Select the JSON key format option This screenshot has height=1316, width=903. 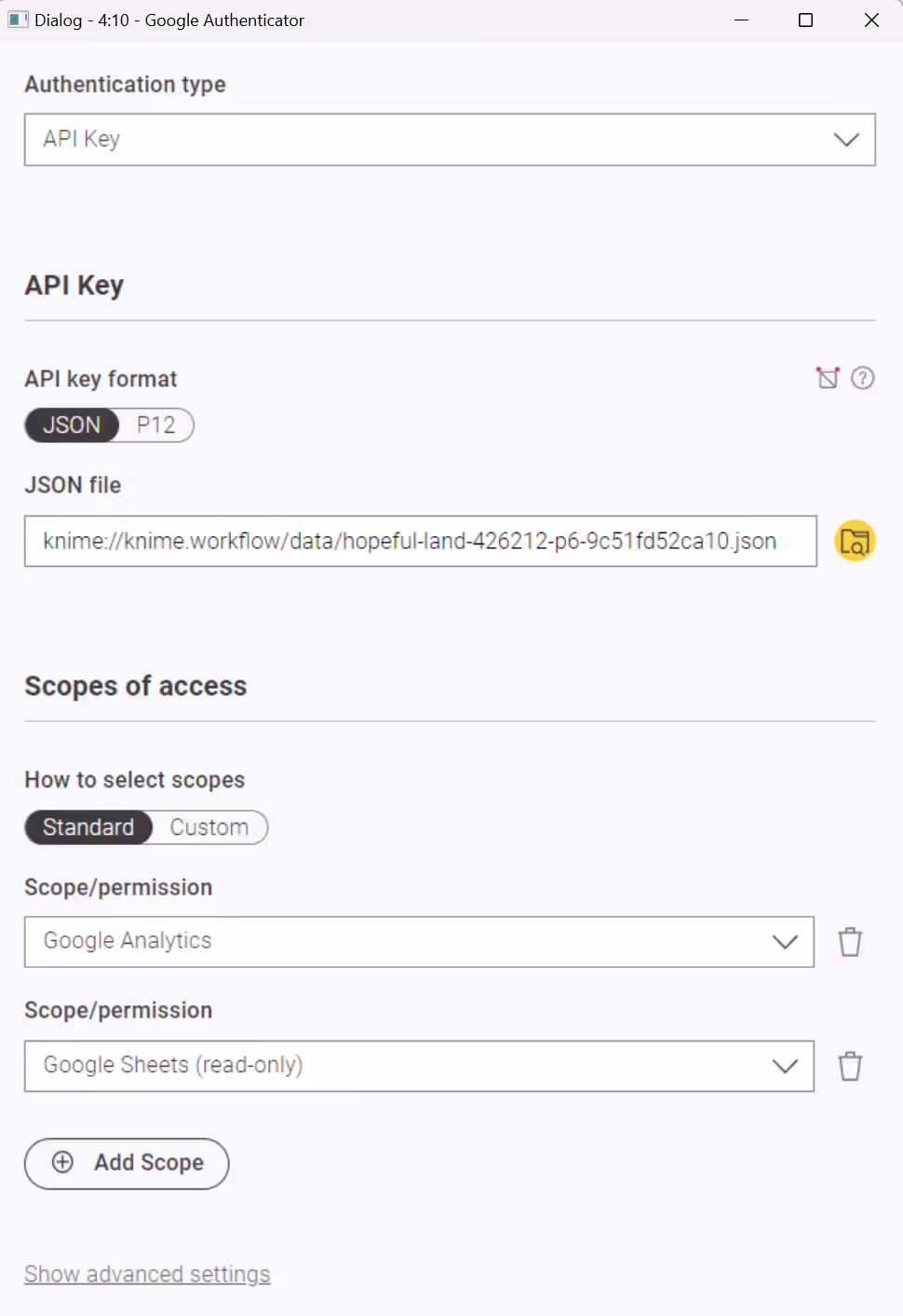tap(71, 425)
